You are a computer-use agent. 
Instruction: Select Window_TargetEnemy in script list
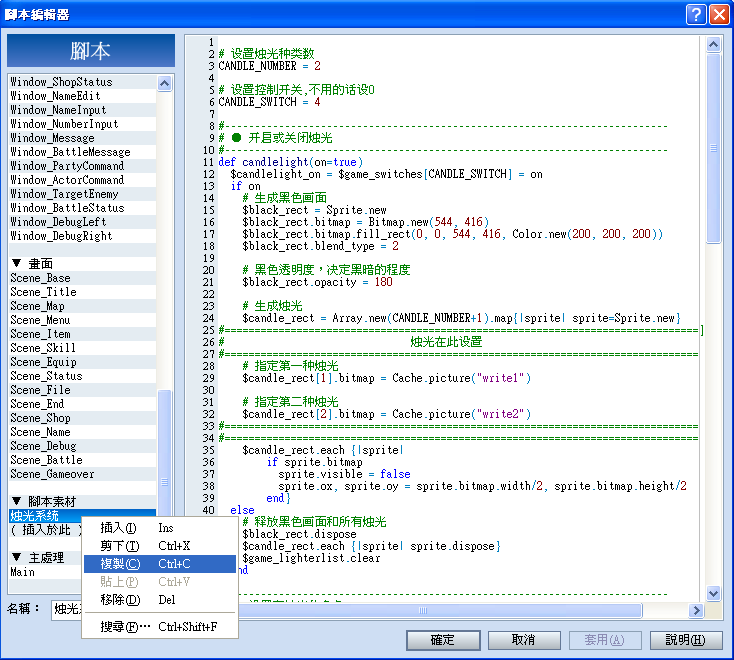[82, 194]
